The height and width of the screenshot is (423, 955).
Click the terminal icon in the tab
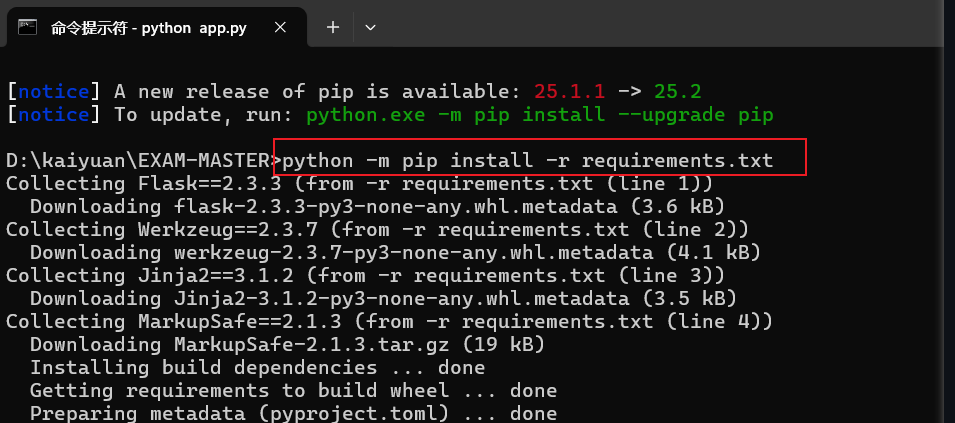pos(27,27)
